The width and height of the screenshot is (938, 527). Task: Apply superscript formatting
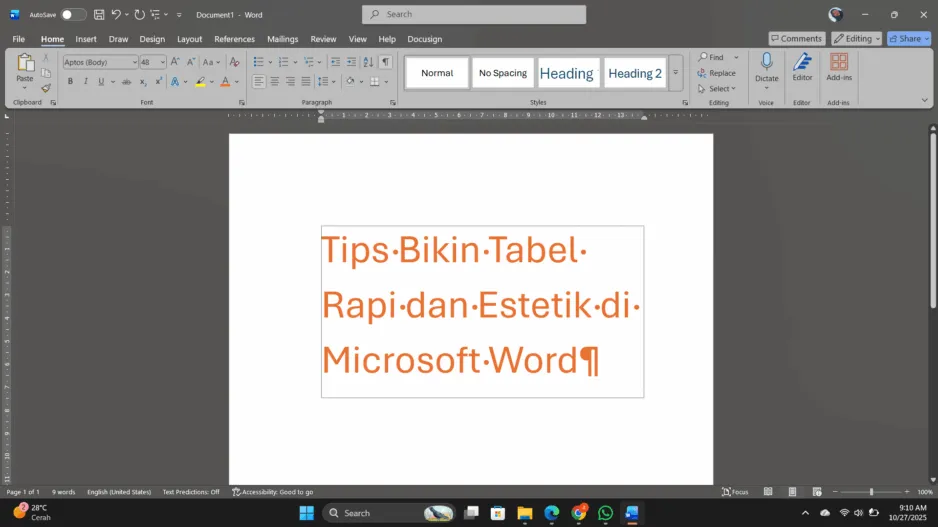(x=159, y=81)
